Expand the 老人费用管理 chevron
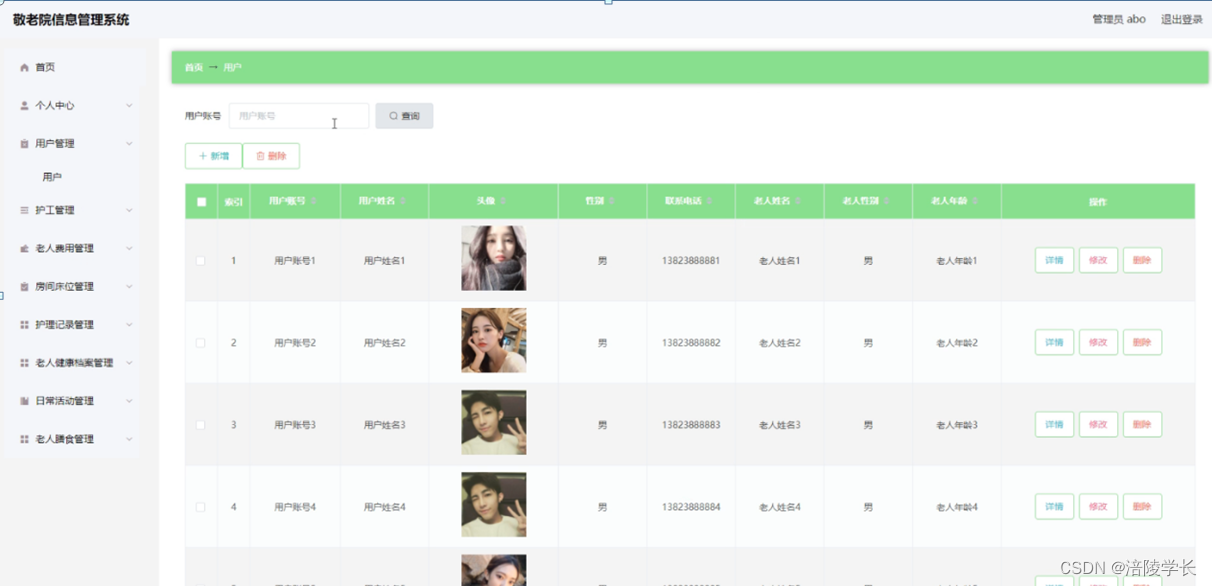The width and height of the screenshot is (1212, 586). [129, 248]
